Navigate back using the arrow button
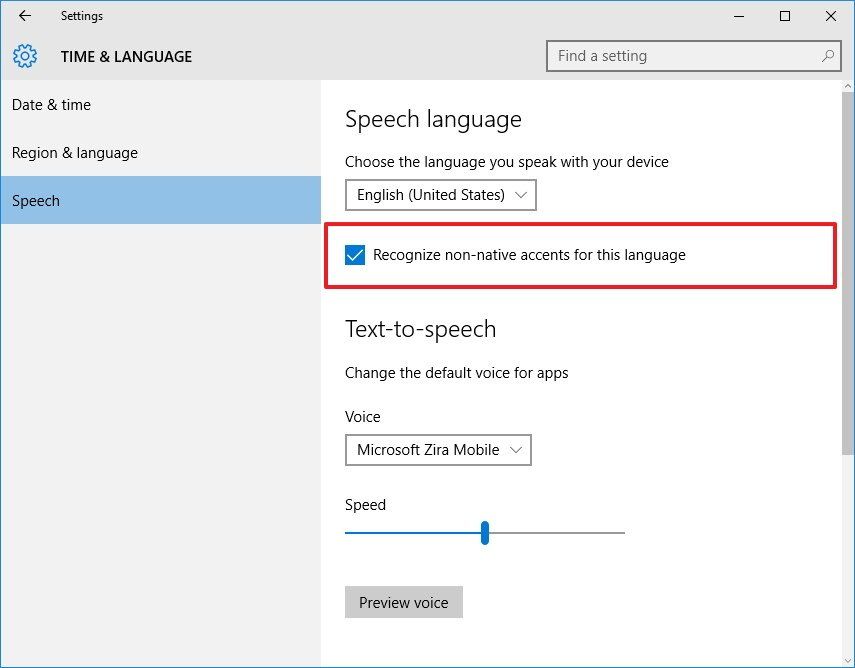 coord(24,16)
